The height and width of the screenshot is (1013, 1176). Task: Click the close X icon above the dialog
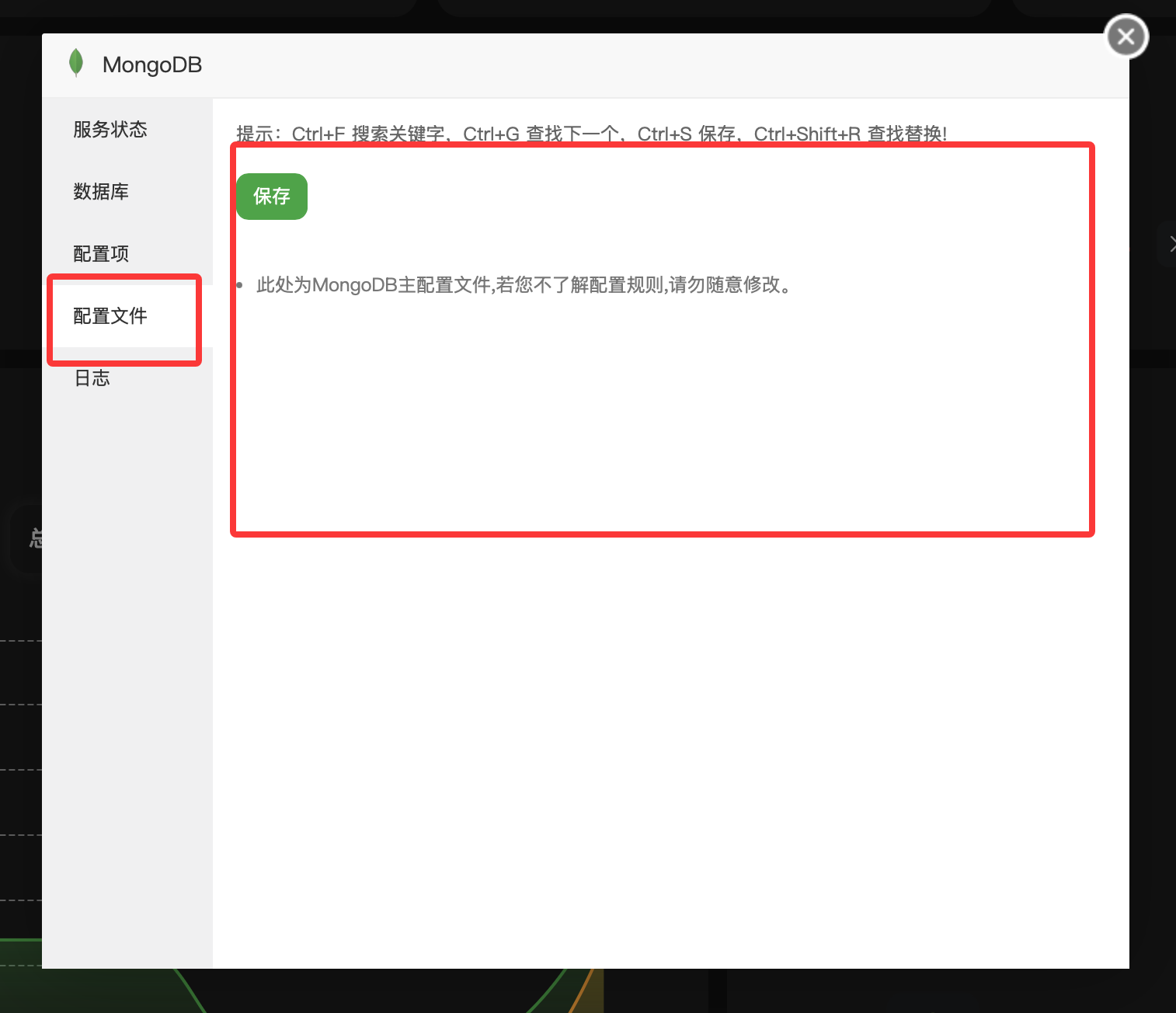point(1126,36)
